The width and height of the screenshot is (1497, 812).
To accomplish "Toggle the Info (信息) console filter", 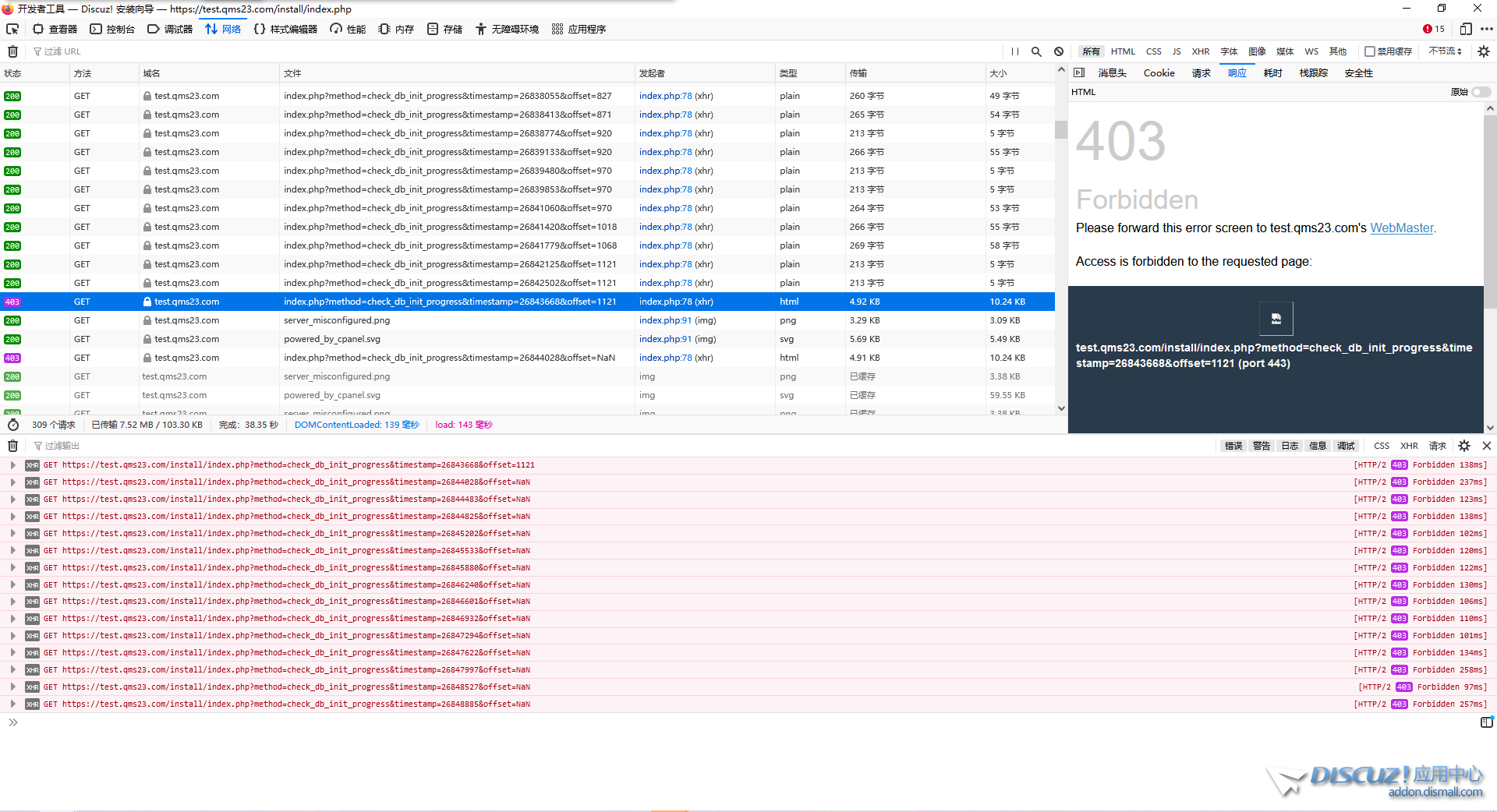I will [x=1318, y=446].
